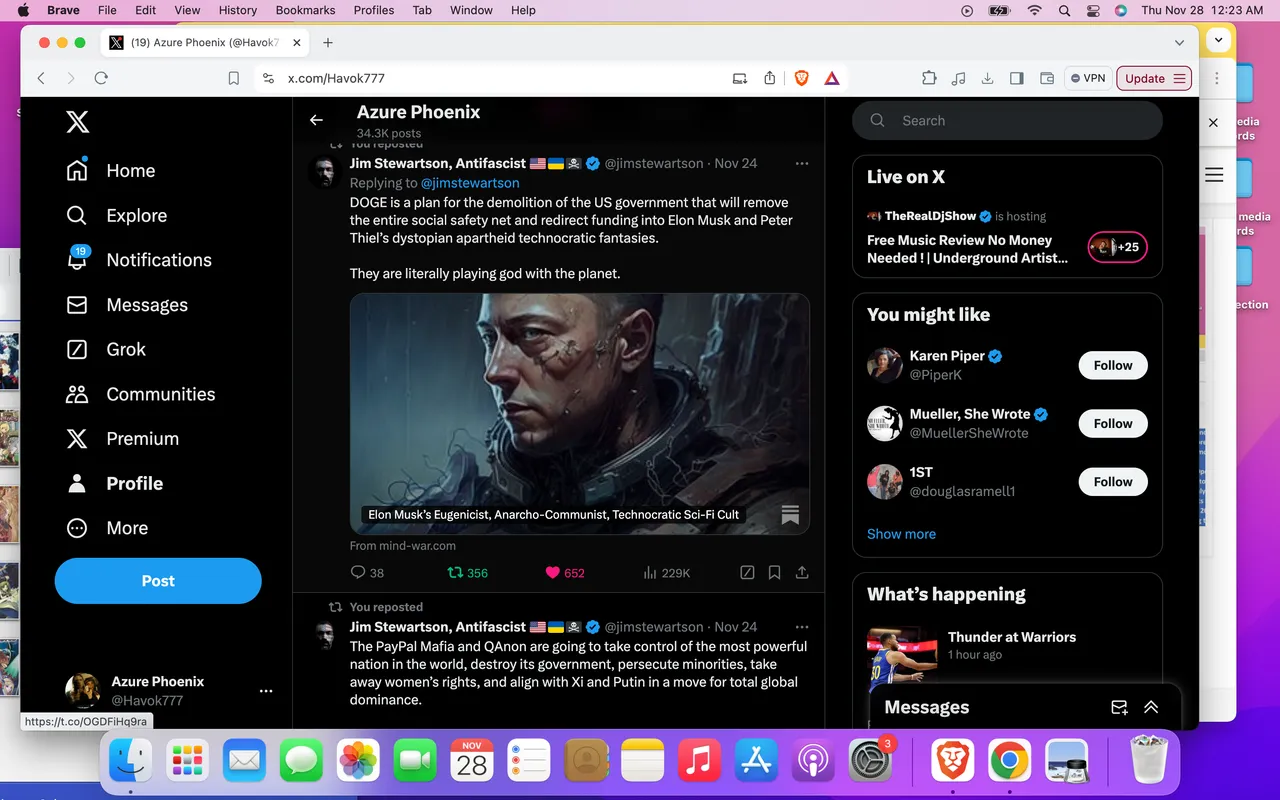Join TheRealDjShow live with +25 listeners

[1117, 247]
